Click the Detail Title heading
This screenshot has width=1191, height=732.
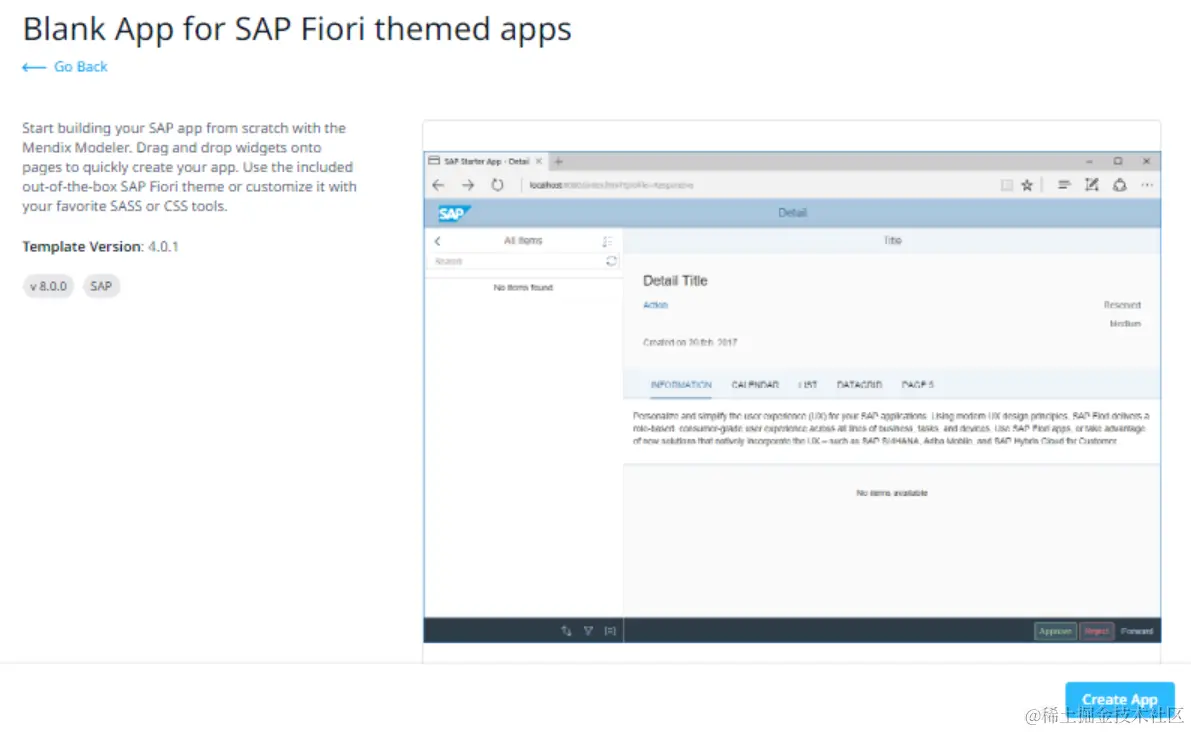pos(674,281)
